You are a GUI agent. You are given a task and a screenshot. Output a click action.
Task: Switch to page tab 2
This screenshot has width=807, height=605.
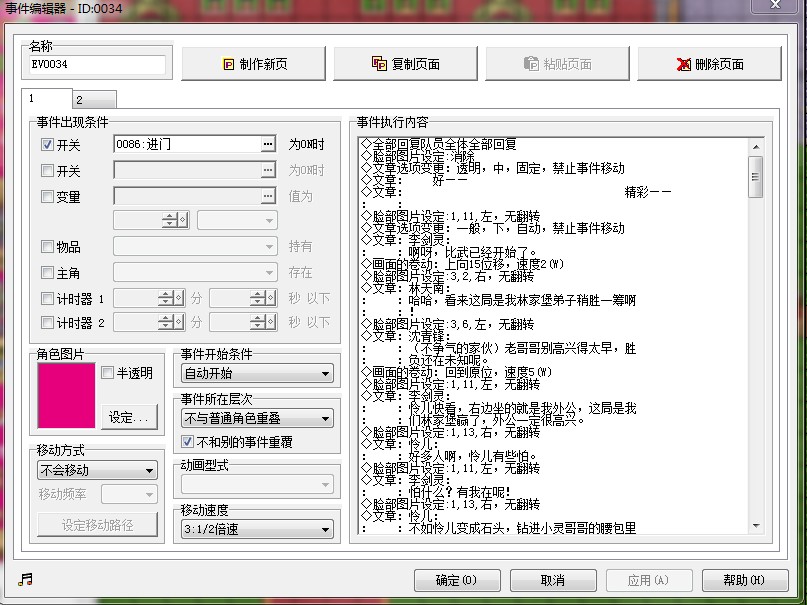[94, 99]
